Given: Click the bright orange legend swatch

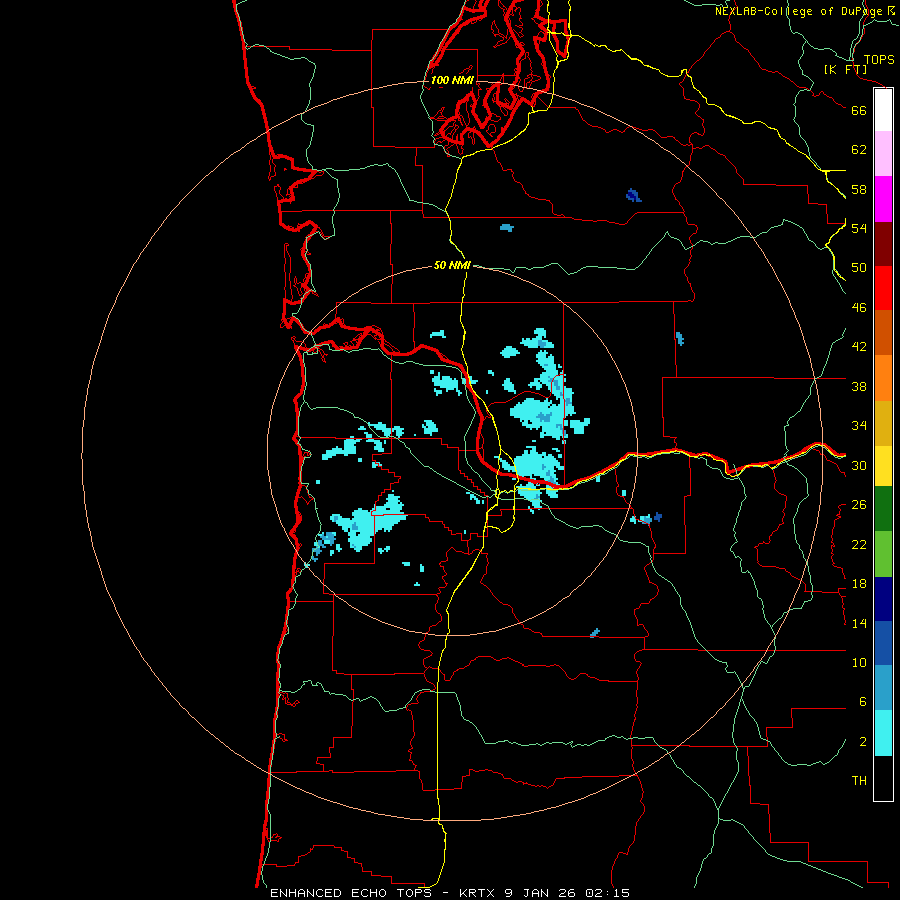Looking at the screenshot, I should pos(883,378).
